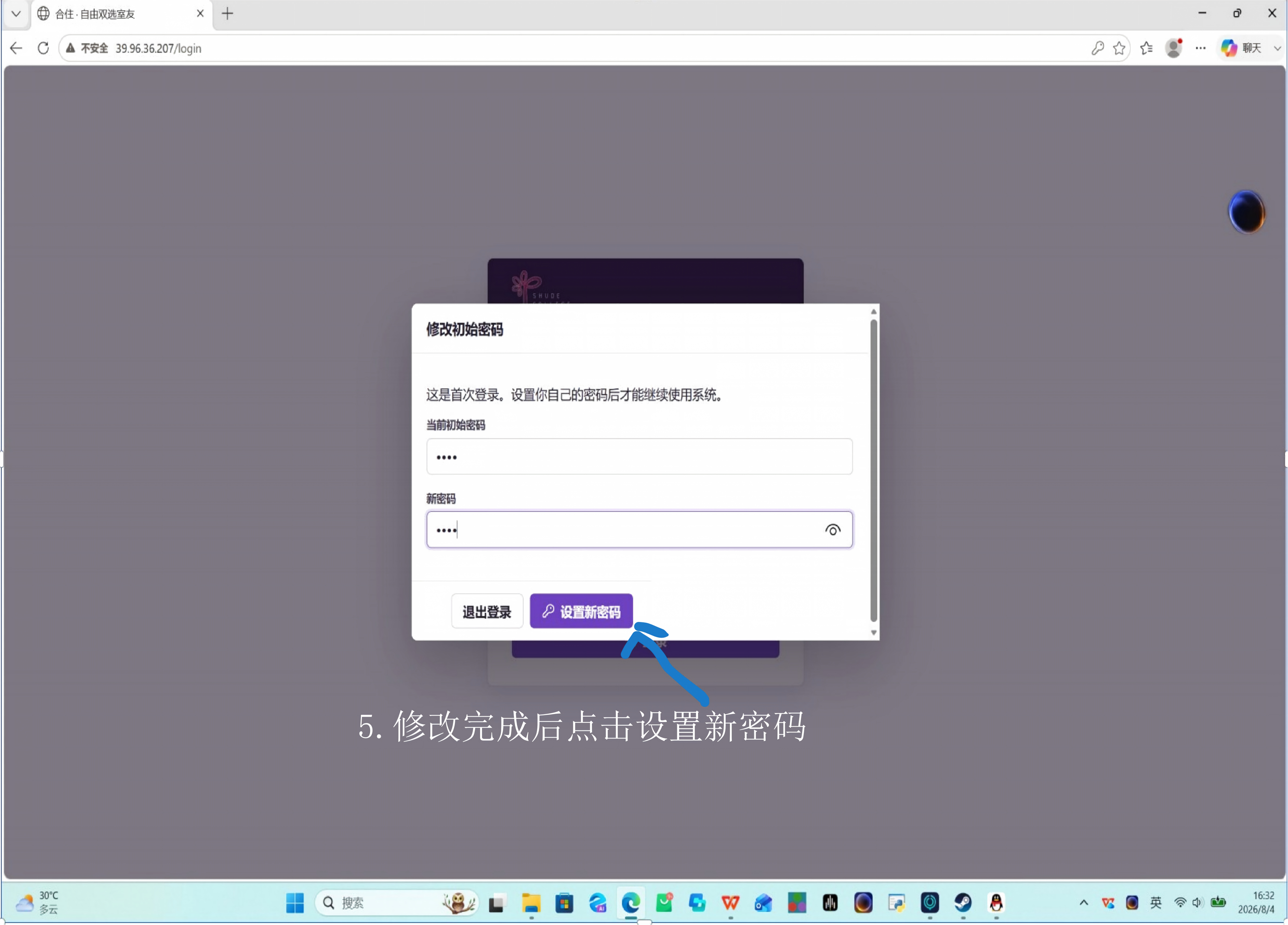Go back with browser back arrow
This screenshot has height=925, width=1288.
coord(16,48)
